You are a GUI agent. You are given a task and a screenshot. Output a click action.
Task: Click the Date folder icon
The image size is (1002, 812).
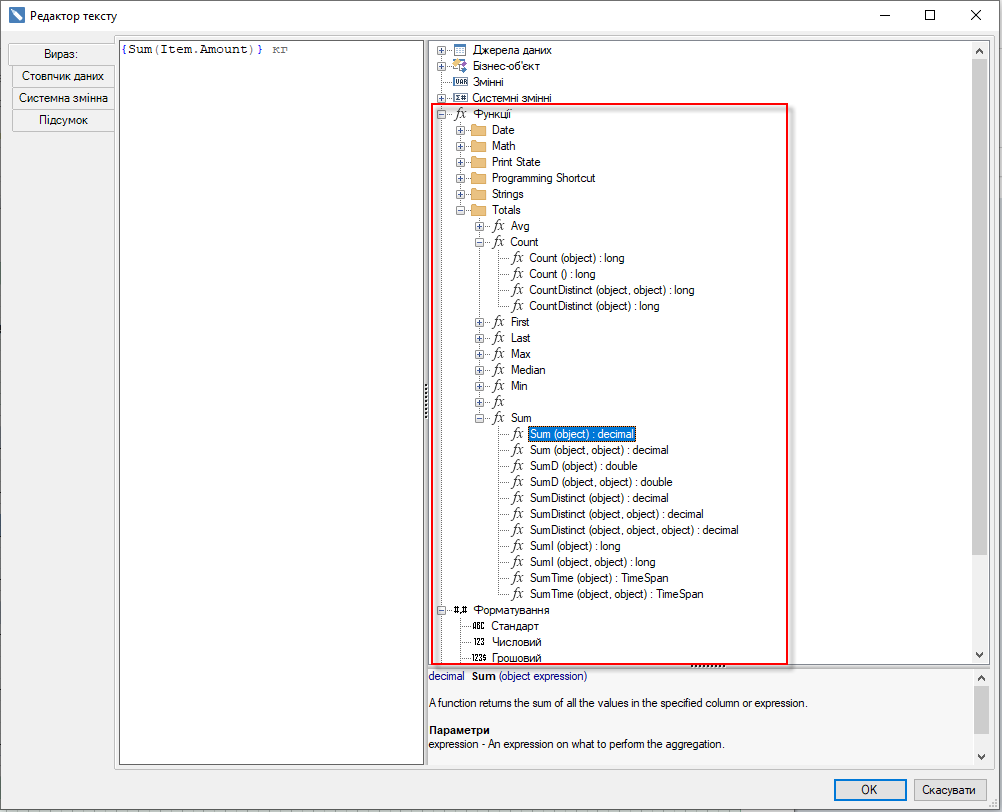[478, 130]
